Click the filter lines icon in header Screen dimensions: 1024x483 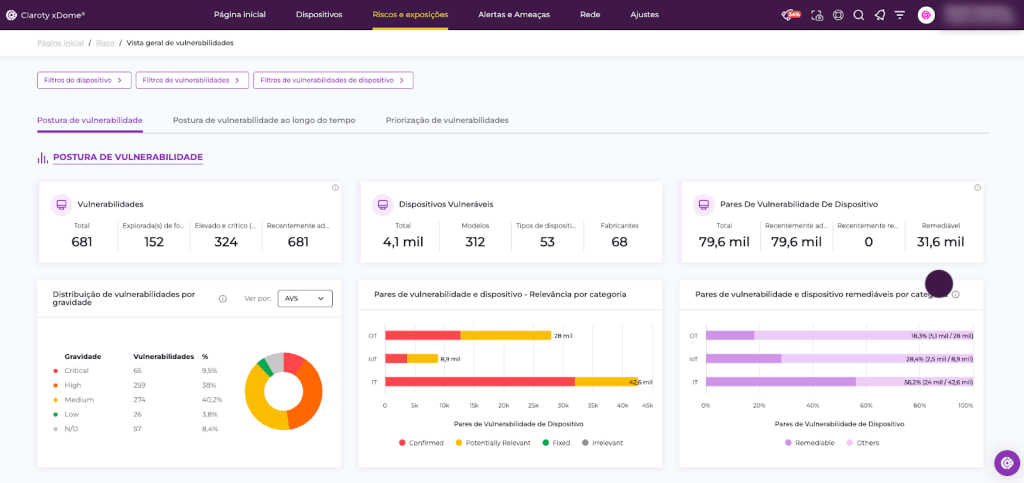click(x=899, y=15)
